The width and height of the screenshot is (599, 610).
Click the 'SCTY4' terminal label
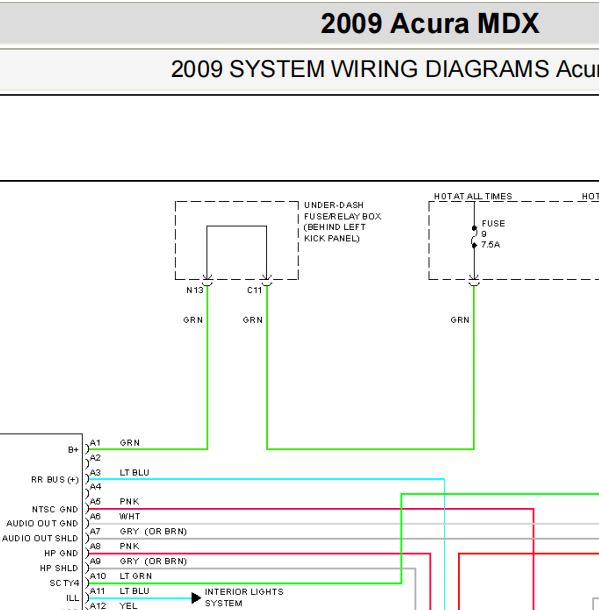(64, 583)
